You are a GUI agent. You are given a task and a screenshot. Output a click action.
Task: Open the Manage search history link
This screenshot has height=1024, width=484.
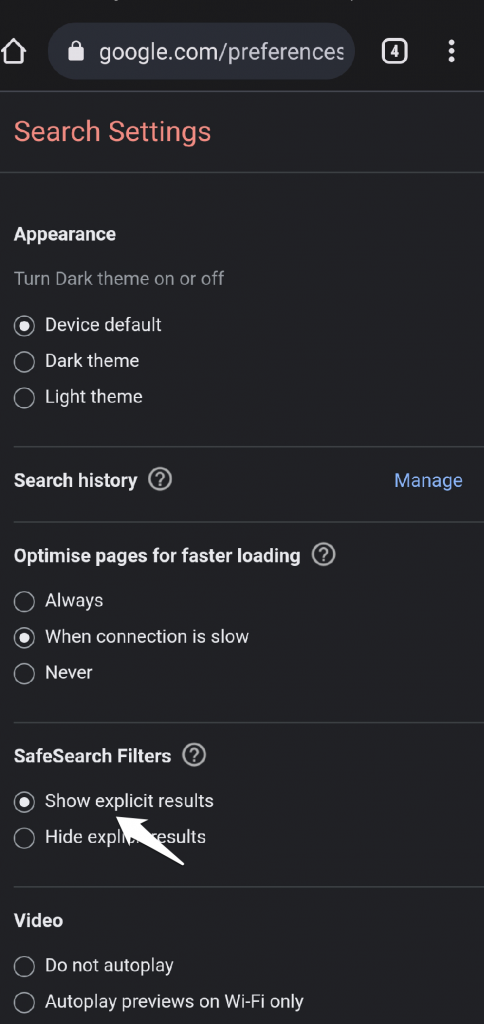(428, 481)
